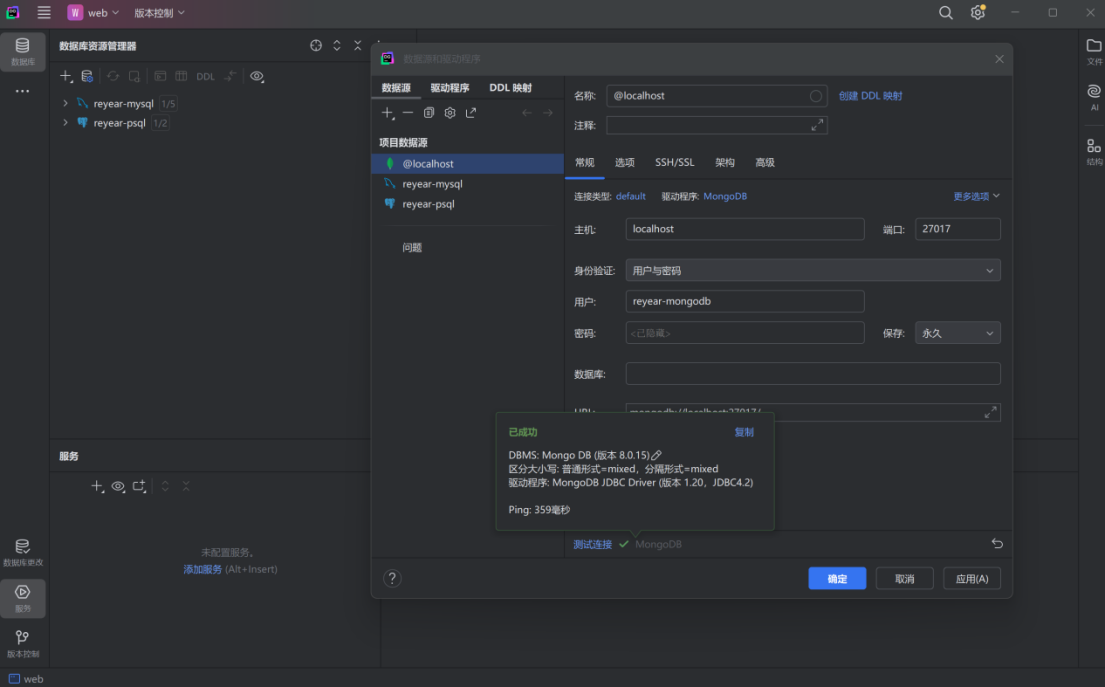The width and height of the screenshot is (1105, 687).
Task: Toggle the Services view options eye
Action: coord(118,486)
